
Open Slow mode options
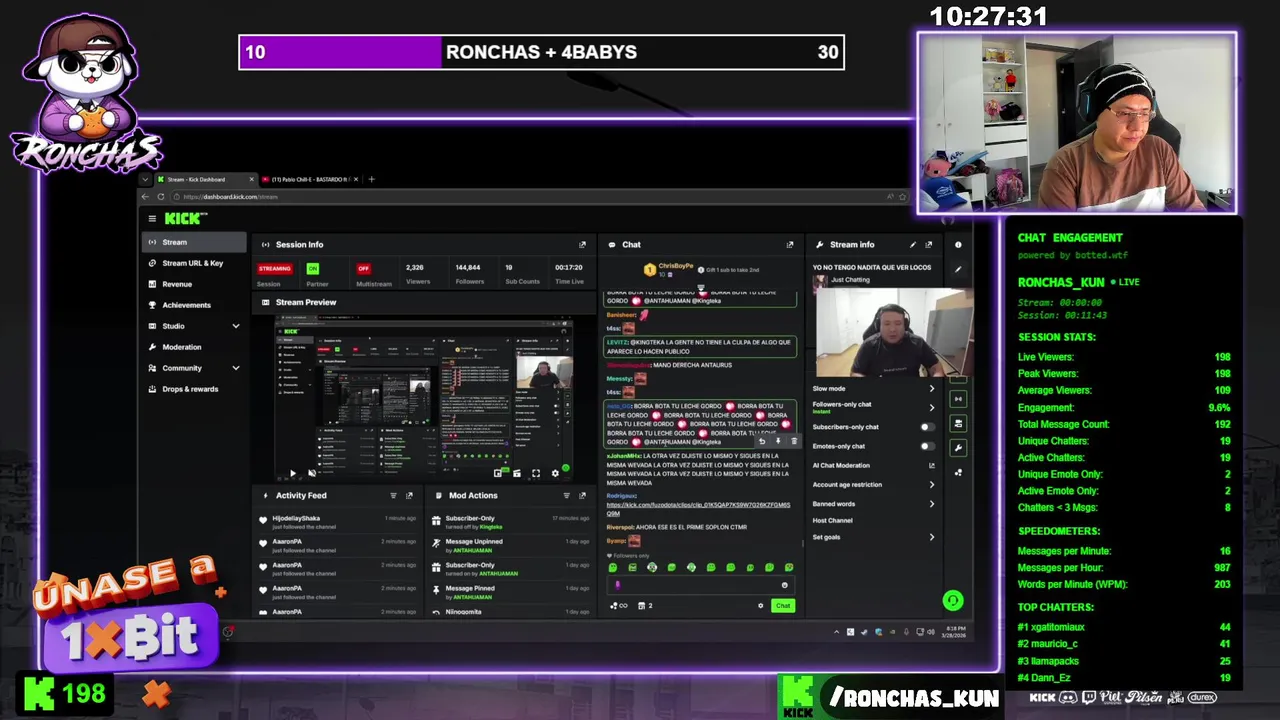click(874, 388)
